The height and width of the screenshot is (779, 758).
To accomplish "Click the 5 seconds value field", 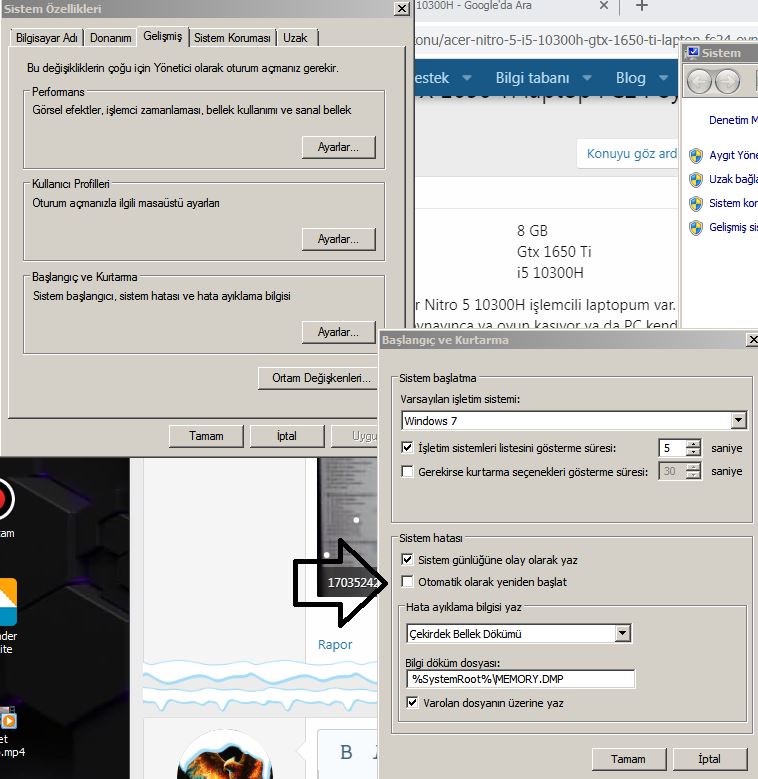I will tap(672, 448).
